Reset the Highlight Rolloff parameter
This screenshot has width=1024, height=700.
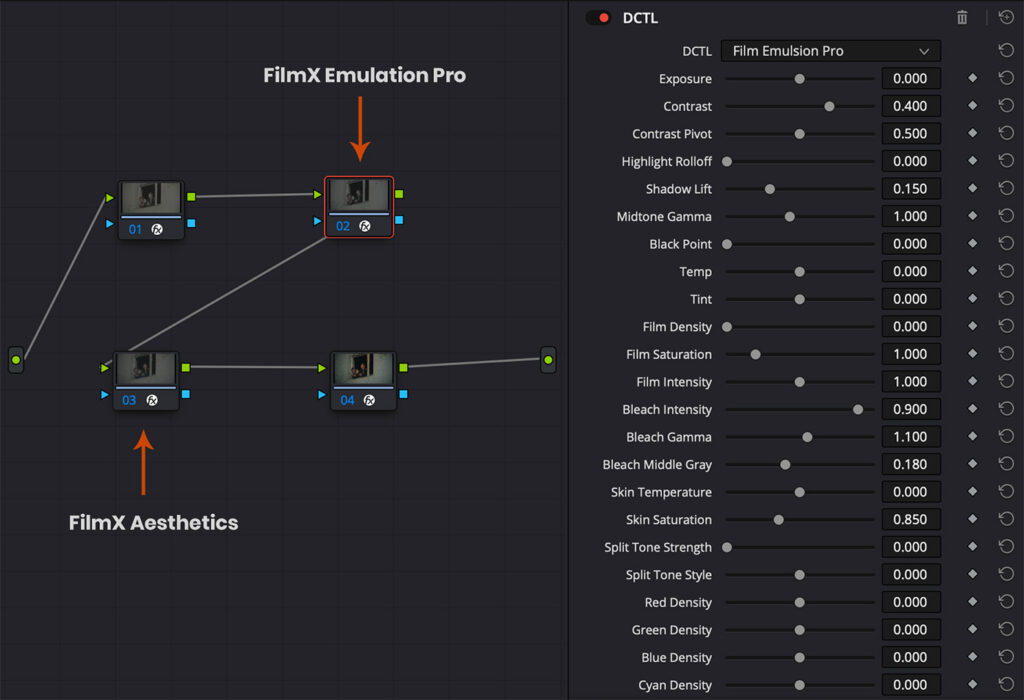coord(1006,161)
